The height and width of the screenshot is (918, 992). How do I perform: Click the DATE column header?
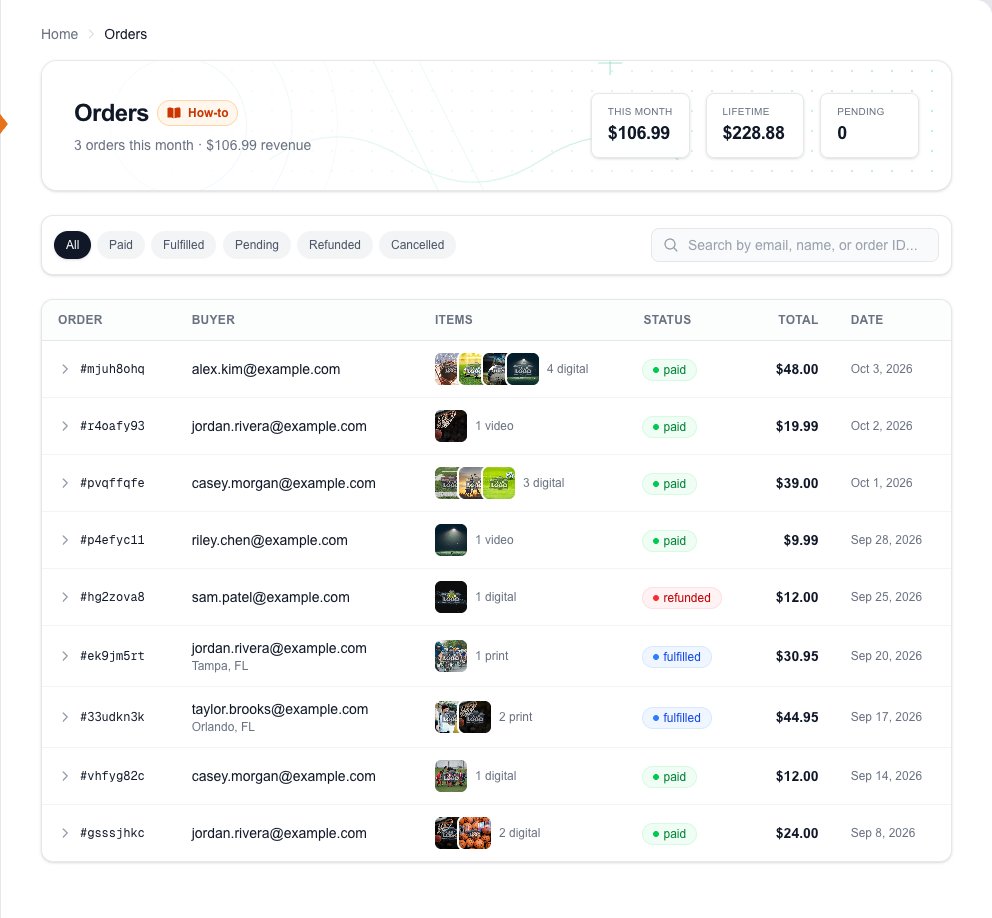pyautogui.click(x=866, y=319)
